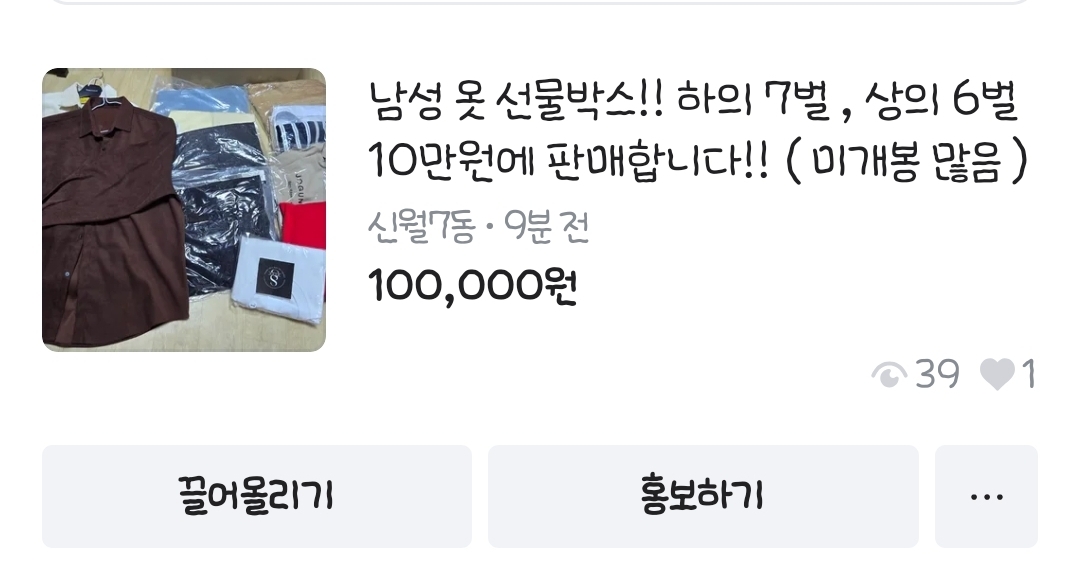Open the clothing listing thumbnail image
The width and height of the screenshot is (1079, 586).
pos(184,210)
